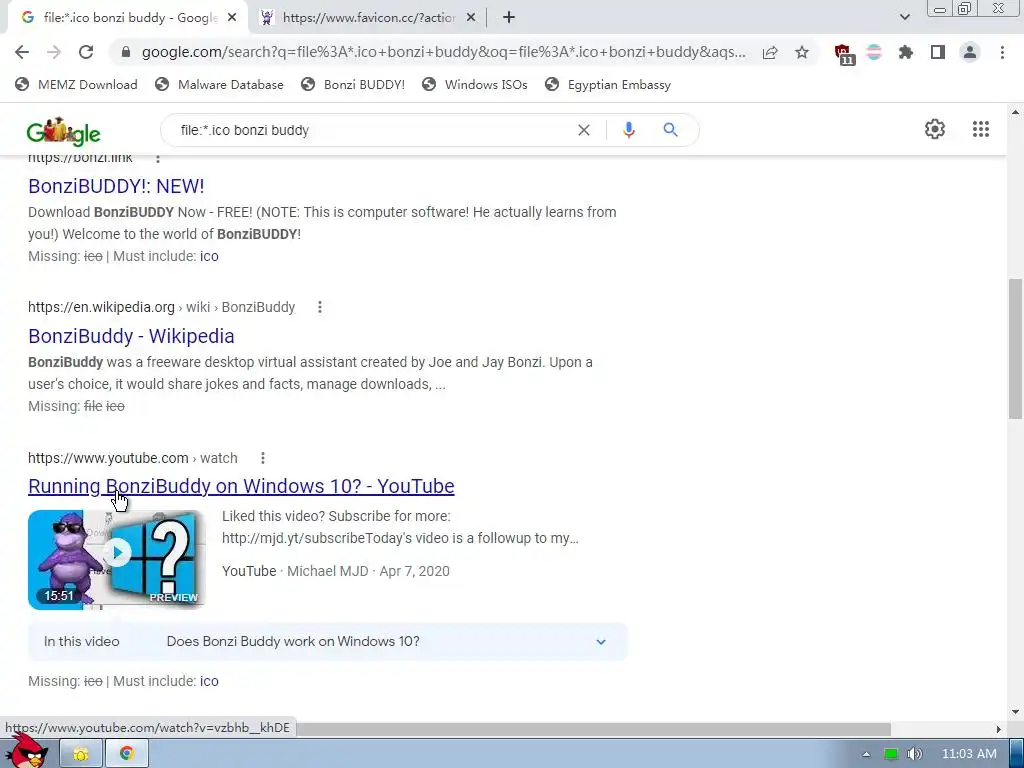Click the Google doodle logo
1024x768 pixels.
point(63,132)
